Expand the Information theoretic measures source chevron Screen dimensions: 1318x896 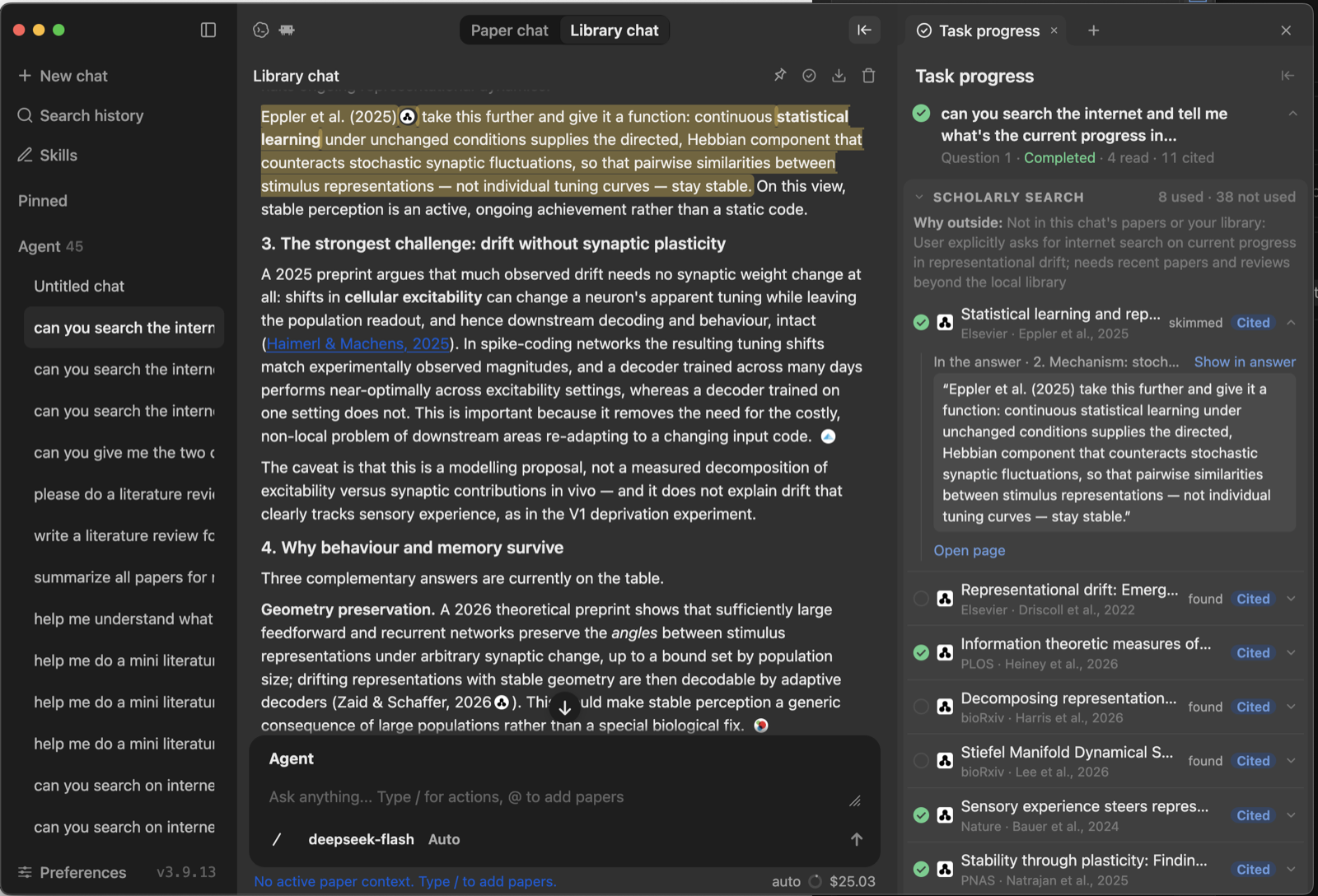point(1291,653)
